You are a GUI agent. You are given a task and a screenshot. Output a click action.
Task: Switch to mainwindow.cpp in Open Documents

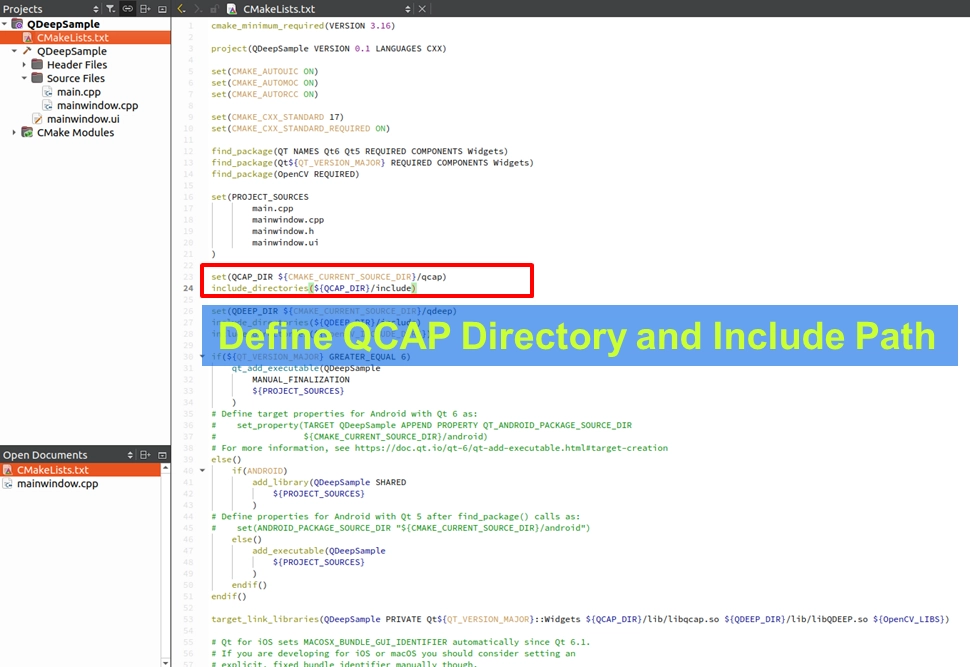58,484
